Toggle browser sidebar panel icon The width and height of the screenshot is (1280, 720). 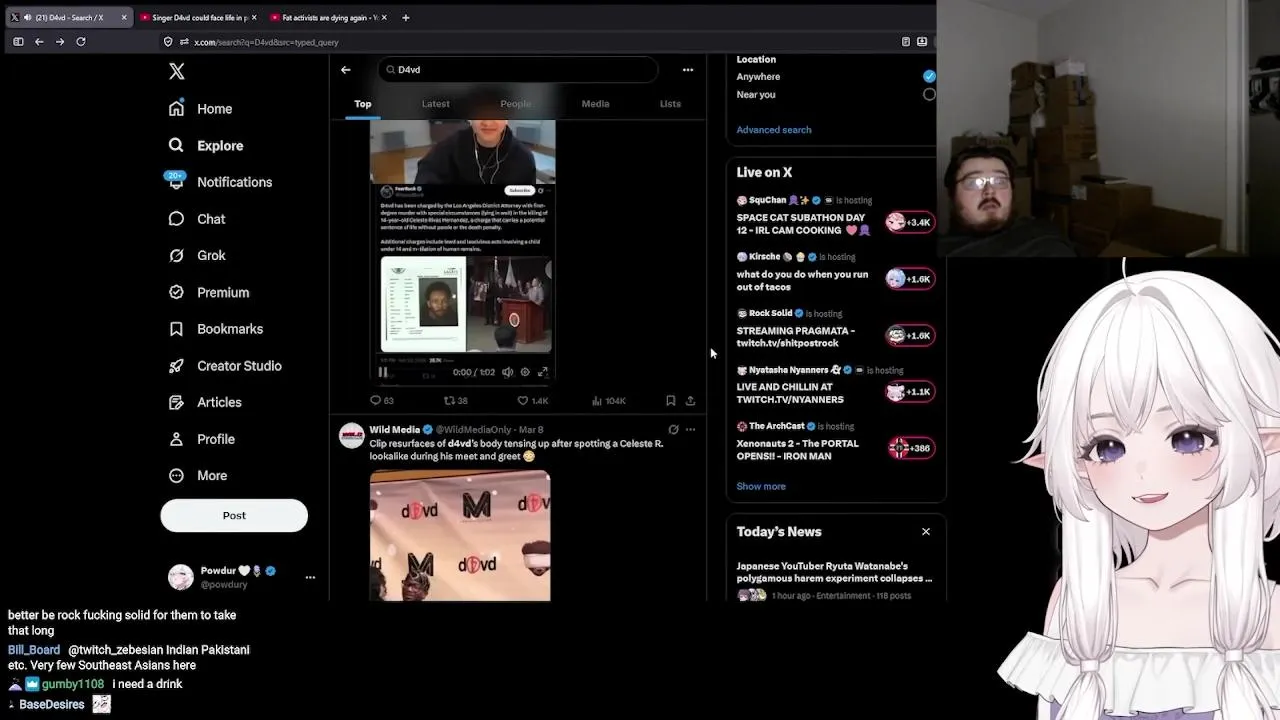click(x=18, y=42)
